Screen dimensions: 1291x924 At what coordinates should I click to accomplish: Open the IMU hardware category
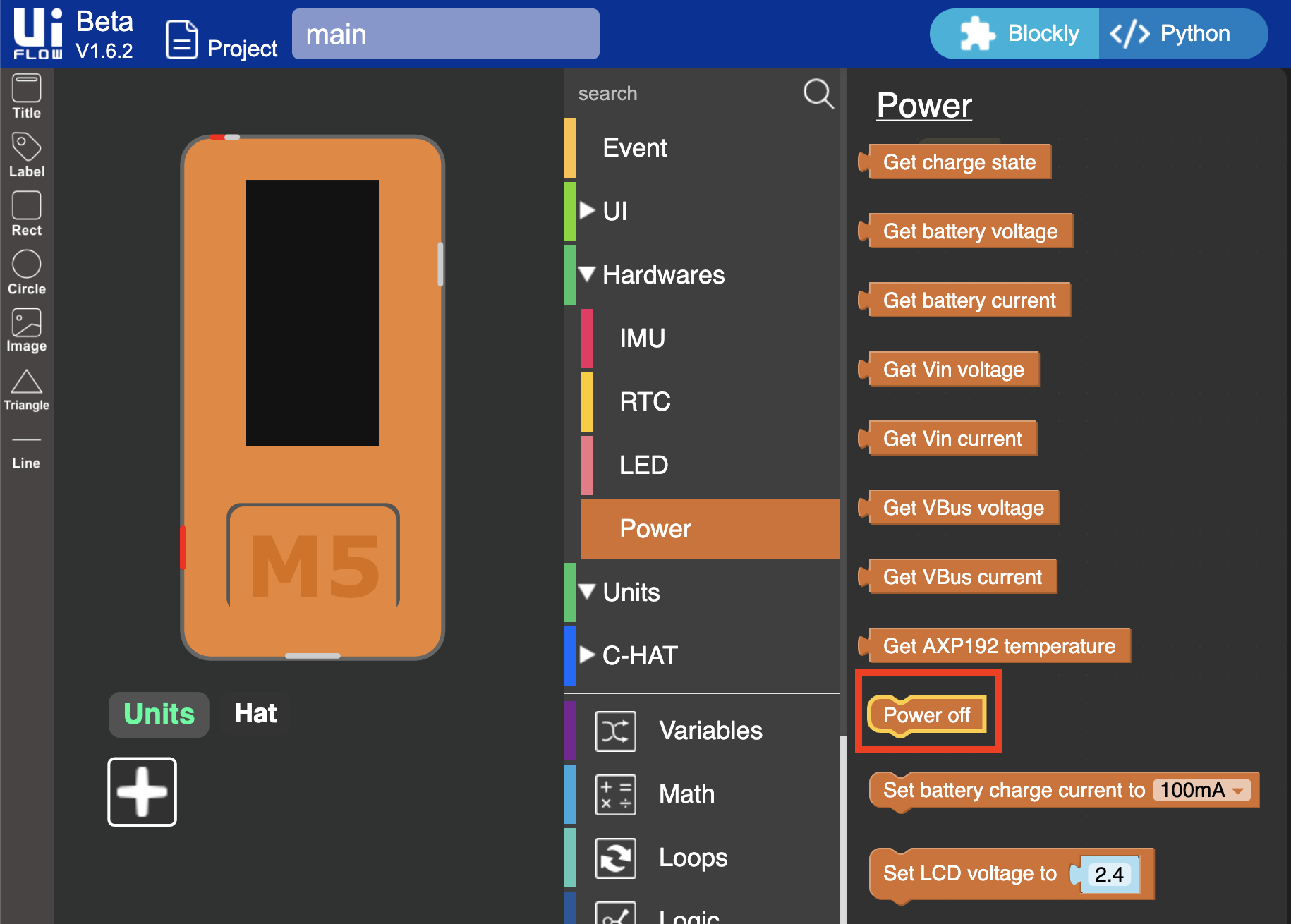coord(642,338)
